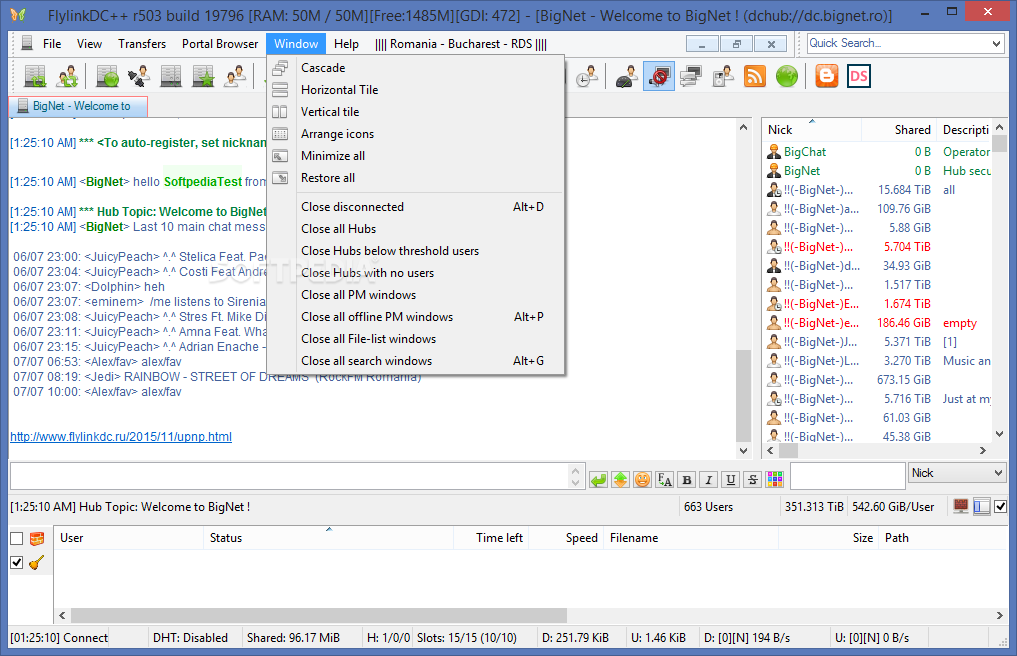Check the unchecked box beside database icon
Viewport: 1017px width, 656px height.
17,538
